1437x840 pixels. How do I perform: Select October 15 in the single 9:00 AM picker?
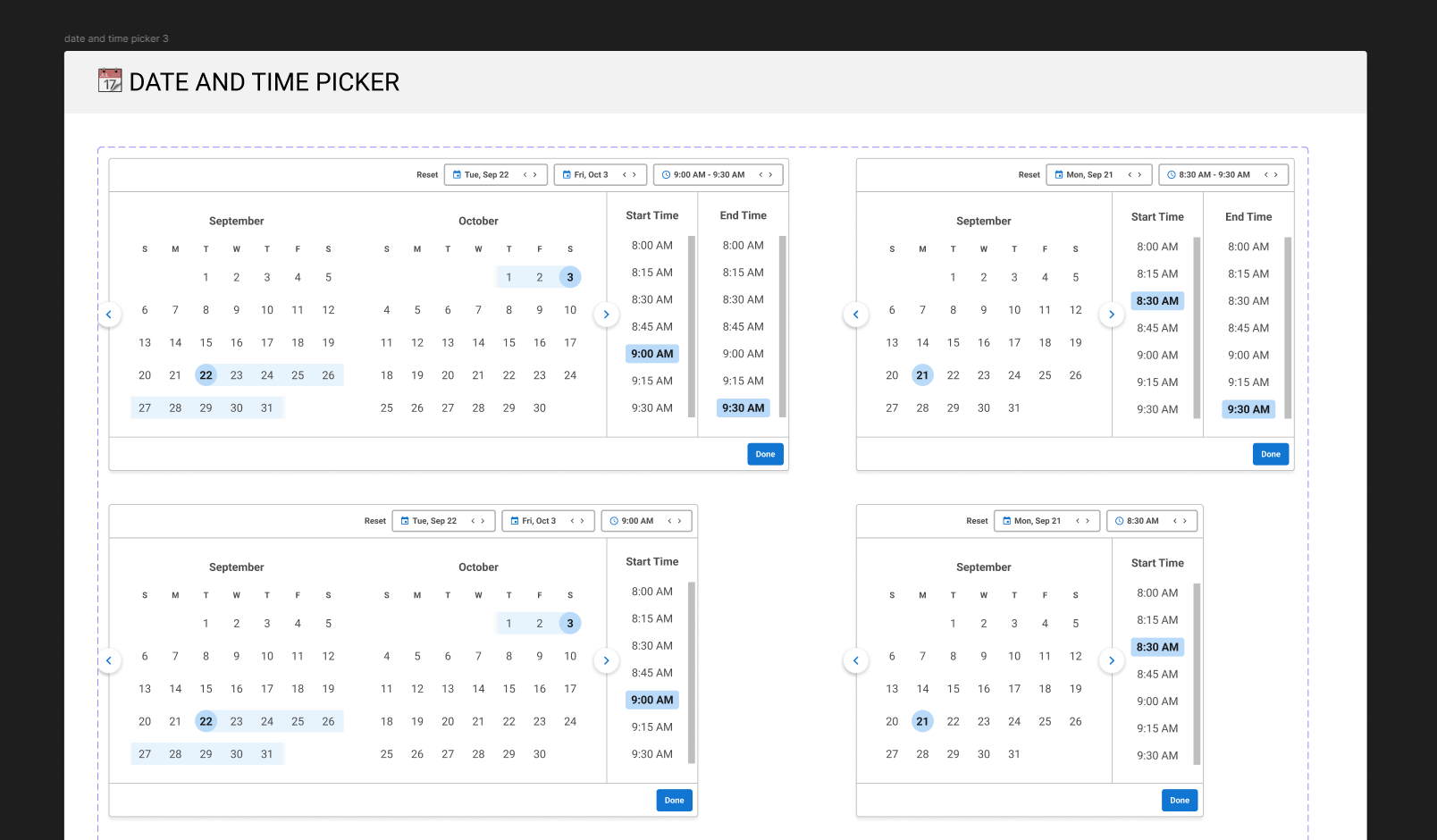(x=509, y=689)
